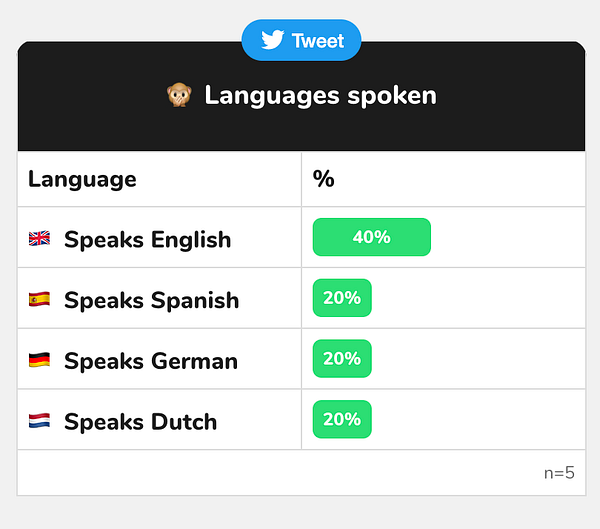Click the Twitter bird icon
Viewport: 600px width, 529px height.
pyautogui.click(x=272, y=41)
